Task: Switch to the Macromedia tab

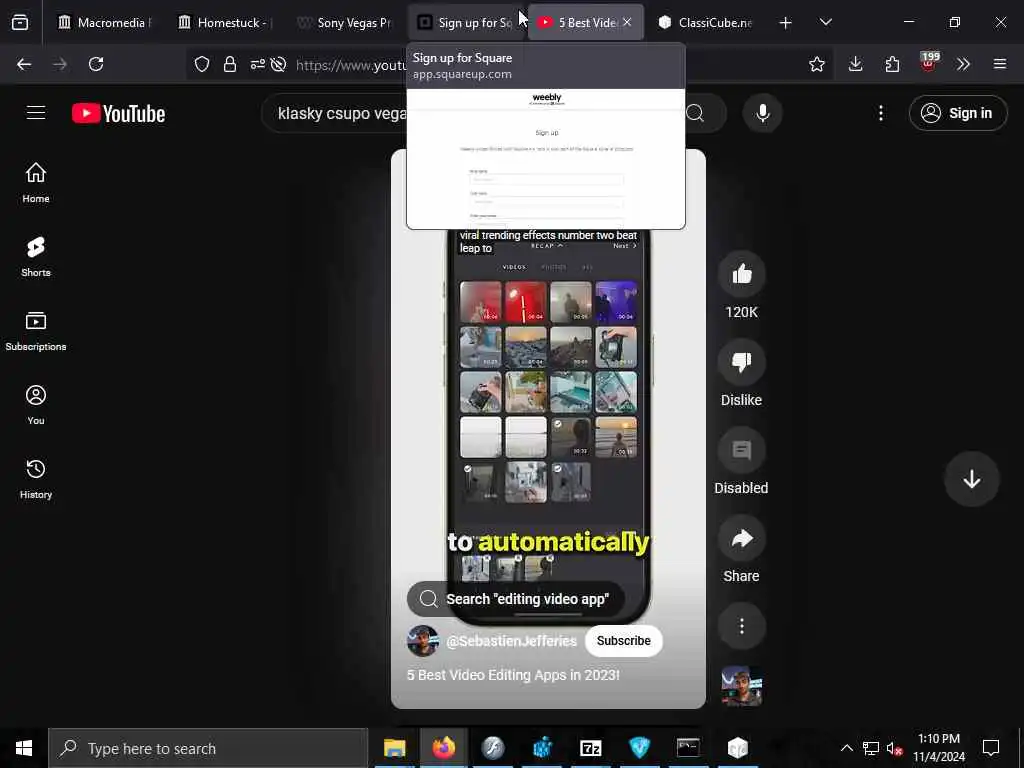Action: [x=104, y=23]
